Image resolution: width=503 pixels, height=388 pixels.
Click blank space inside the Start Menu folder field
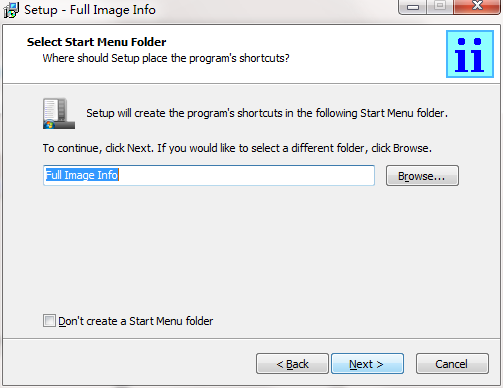coord(247,175)
